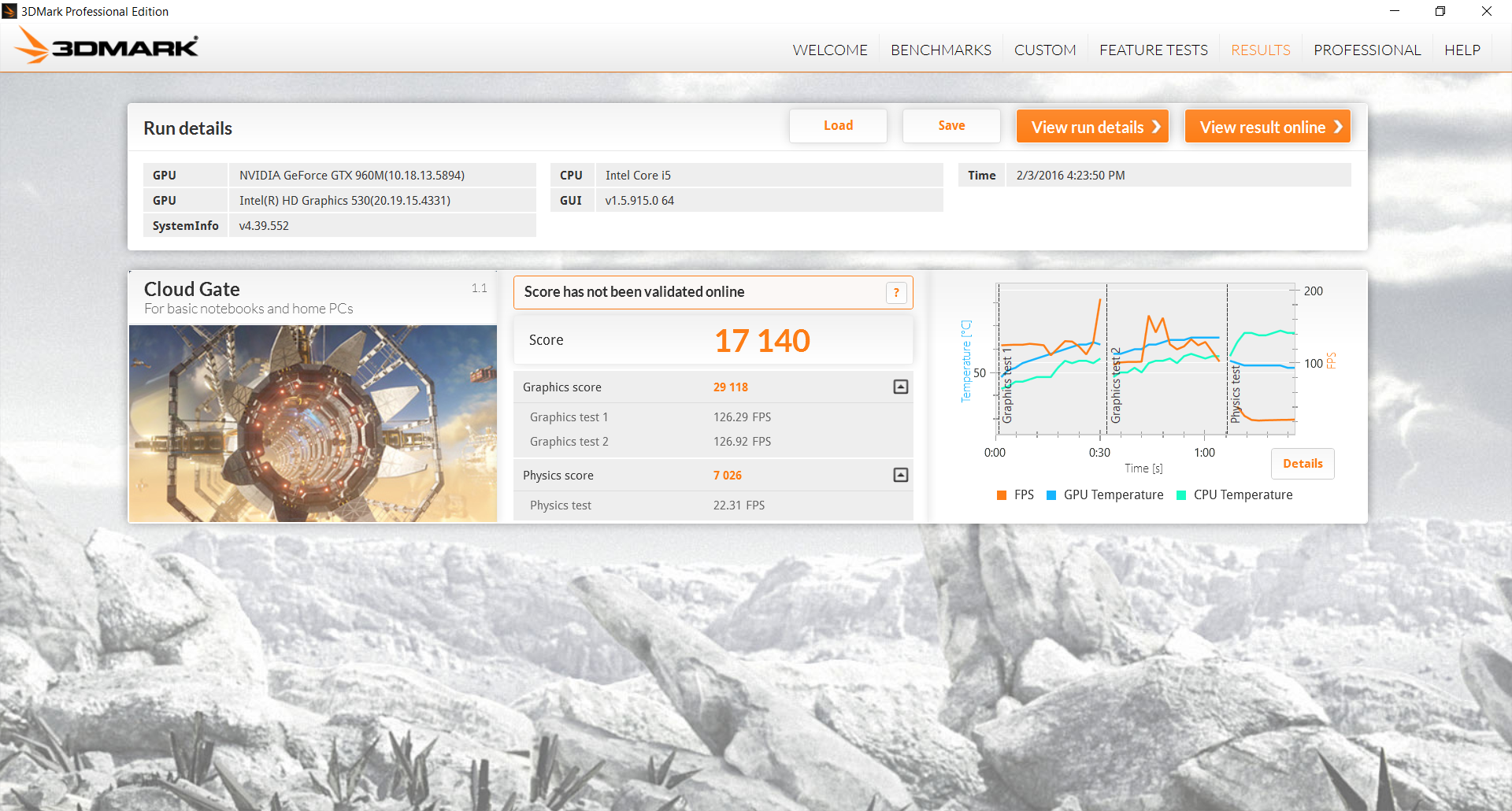Click the green CPU Temperature legend swatch
The width and height of the screenshot is (1512, 811).
1181,495
